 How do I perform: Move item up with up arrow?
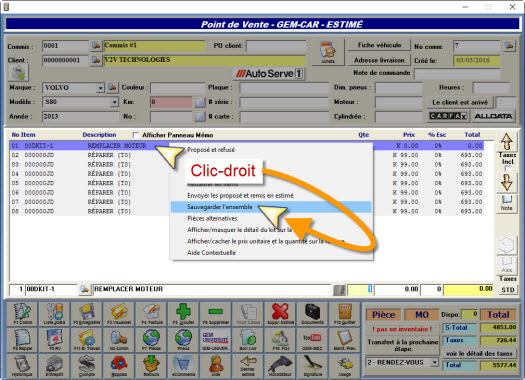click(507, 142)
